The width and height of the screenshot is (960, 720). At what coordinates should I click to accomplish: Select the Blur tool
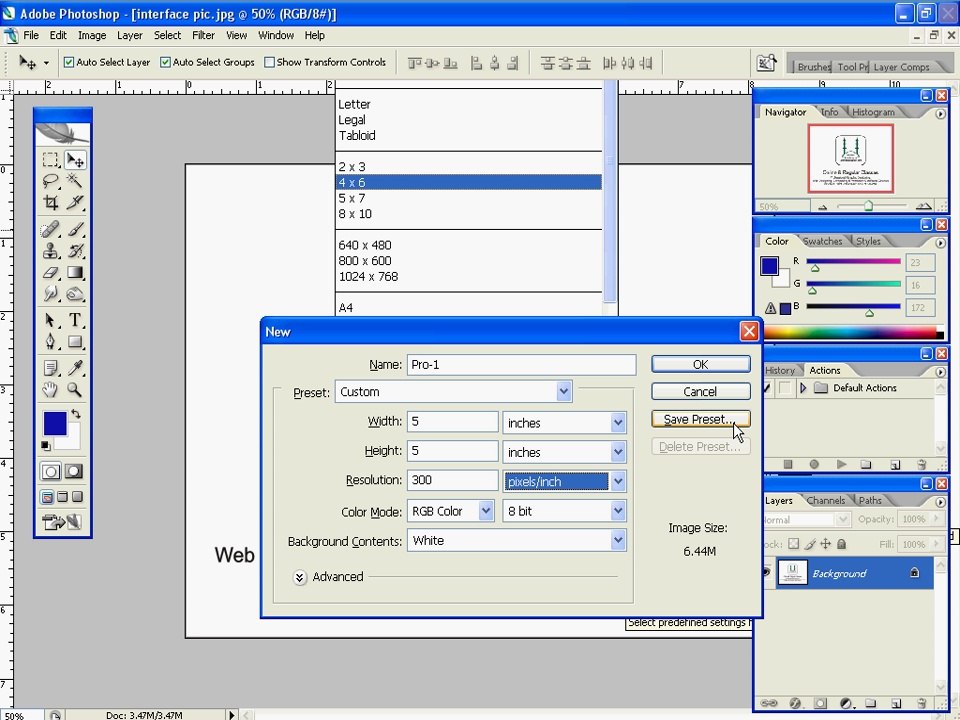click(x=50, y=293)
